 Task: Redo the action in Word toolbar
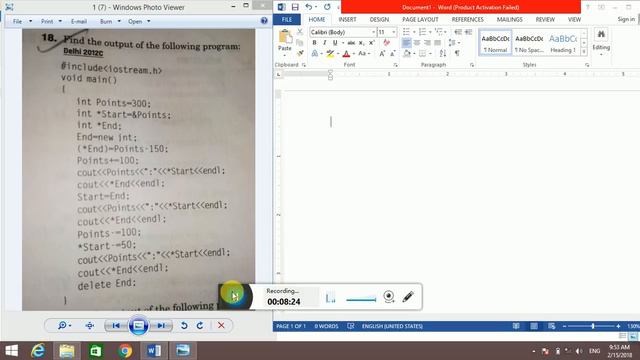point(327,7)
